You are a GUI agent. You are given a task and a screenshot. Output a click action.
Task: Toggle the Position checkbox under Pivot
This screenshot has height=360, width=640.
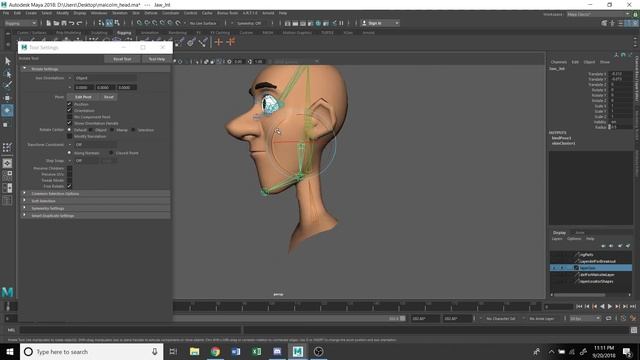pyautogui.click(x=69, y=104)
